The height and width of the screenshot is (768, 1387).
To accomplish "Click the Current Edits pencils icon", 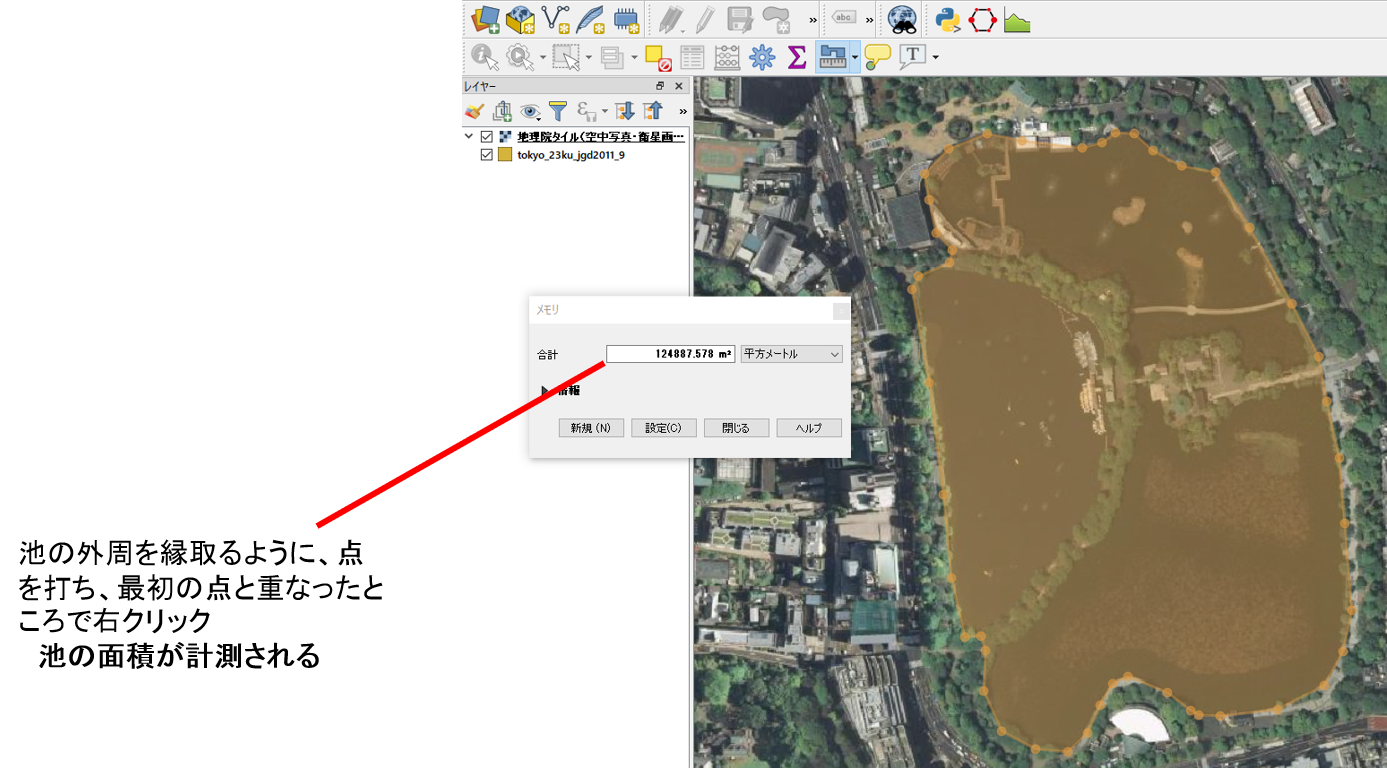I will point(670,19).
